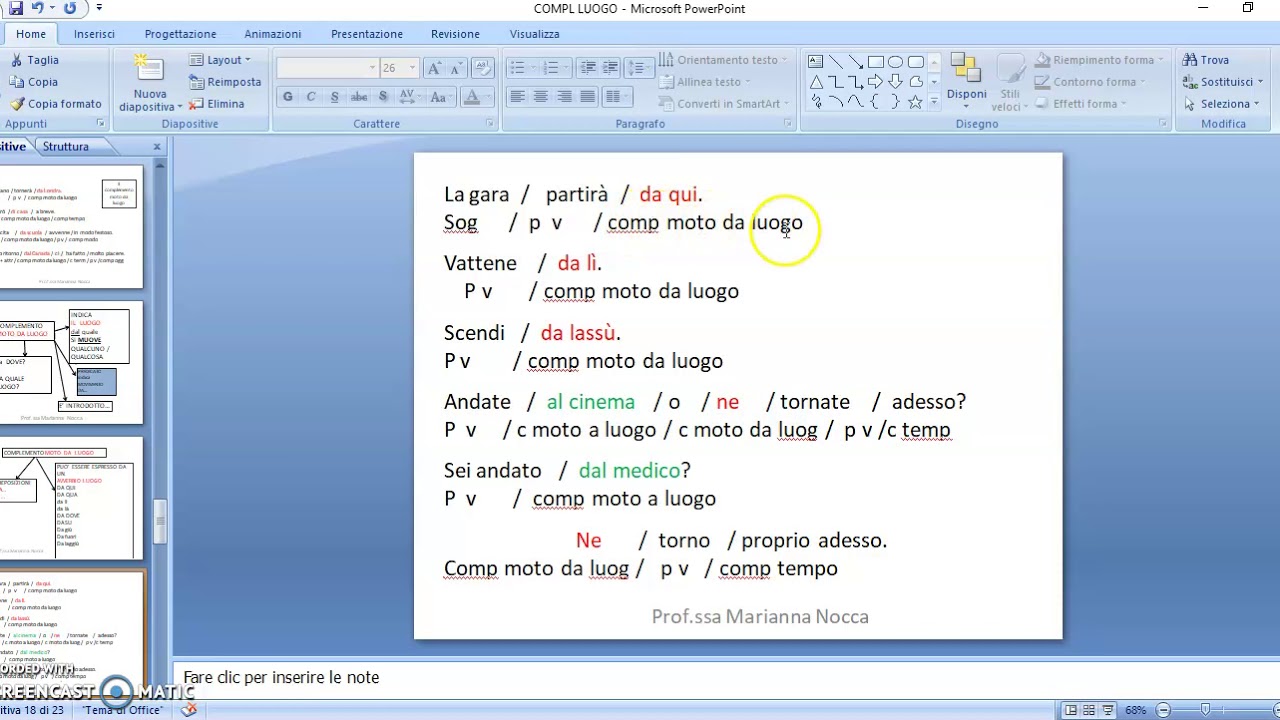
Task: Decrease font size with the small A
Action: click(457, 68)
